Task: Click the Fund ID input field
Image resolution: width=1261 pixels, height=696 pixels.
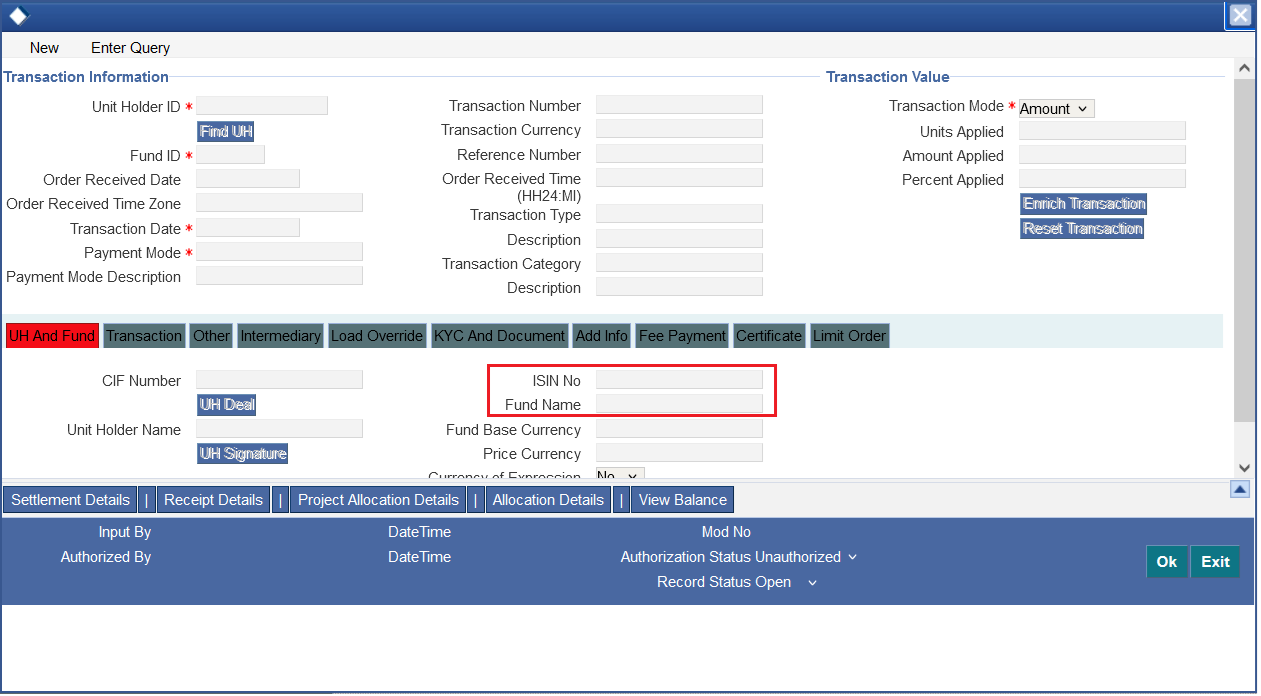Action: point(230,155)
